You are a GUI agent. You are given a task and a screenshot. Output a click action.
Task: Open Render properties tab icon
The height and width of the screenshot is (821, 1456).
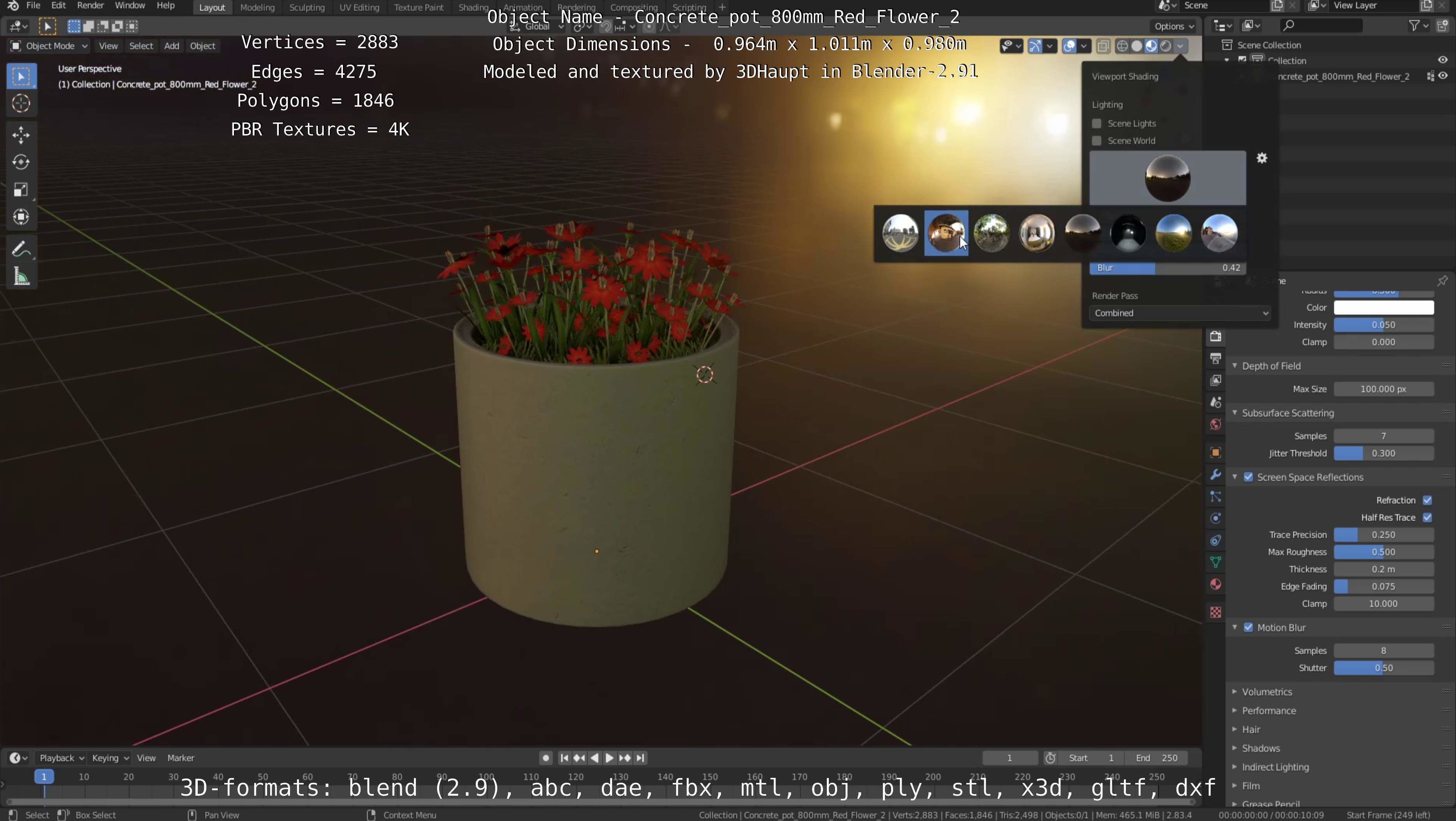coord(1216,337)
